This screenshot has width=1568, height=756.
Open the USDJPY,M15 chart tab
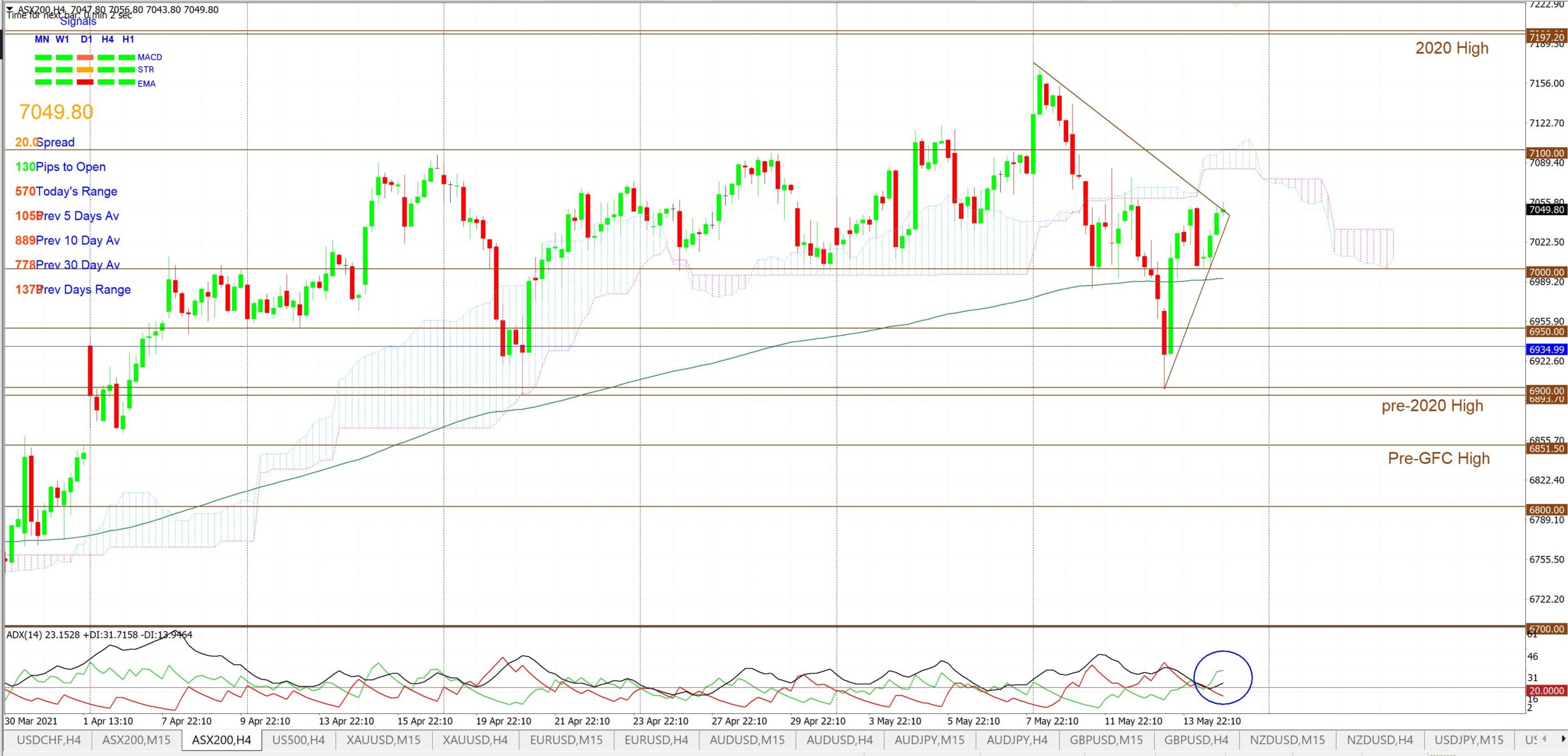[x=1469, y=740]
